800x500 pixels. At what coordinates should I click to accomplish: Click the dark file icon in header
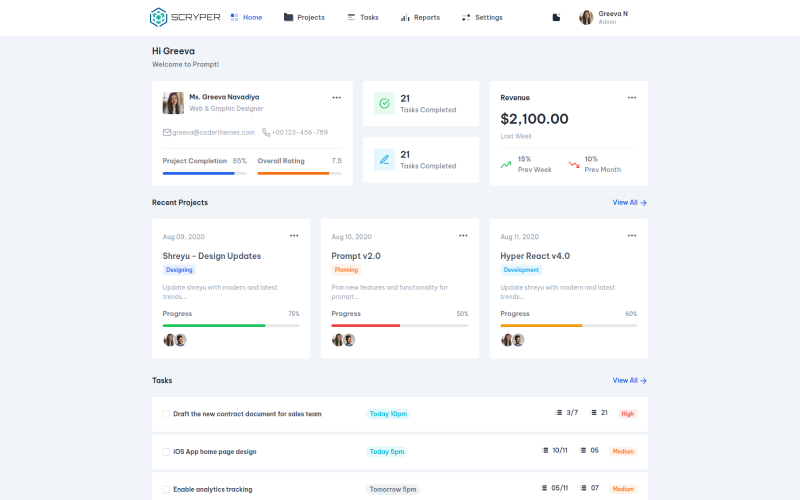point(556,17)
